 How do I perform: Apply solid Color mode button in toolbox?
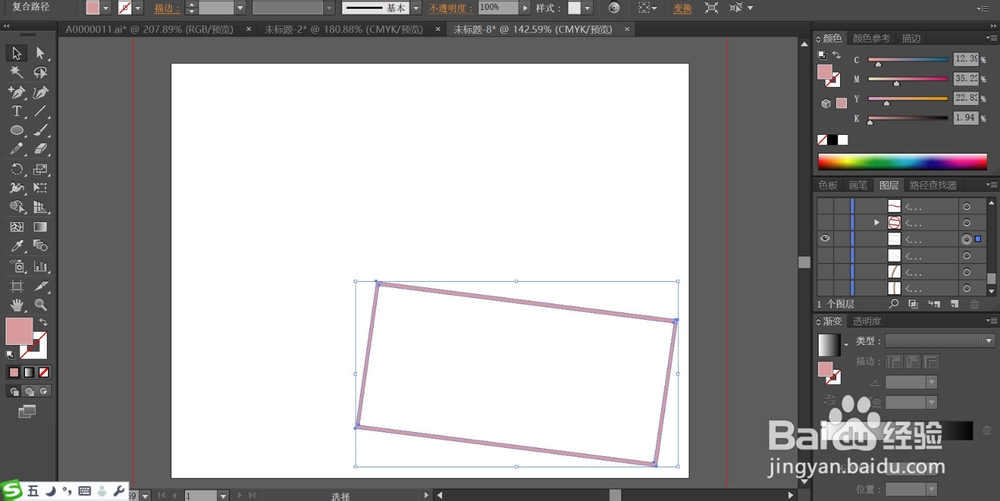click(14, 372)
